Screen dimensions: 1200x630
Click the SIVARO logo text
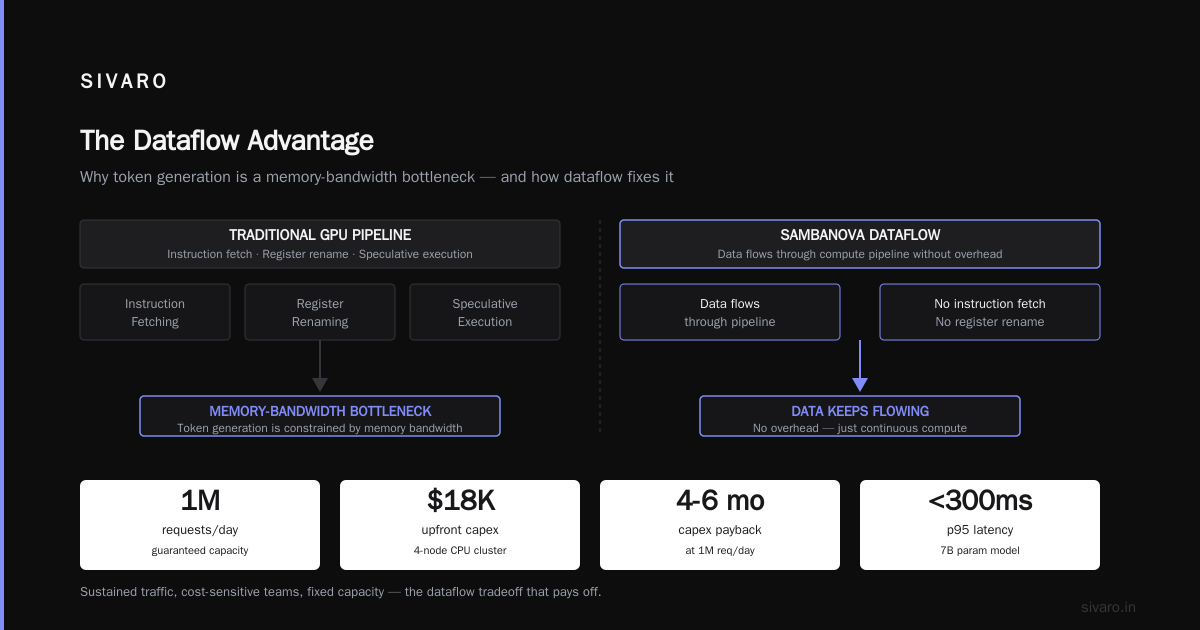[x=124, y=82]
